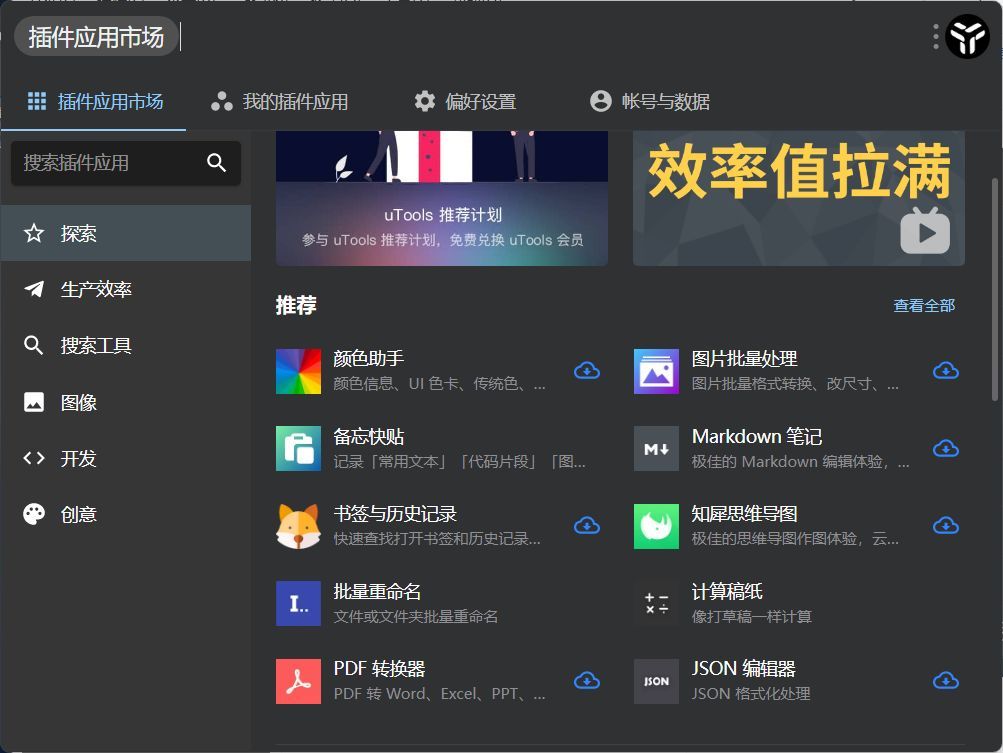Select 探索 in the sidebar
This screenshot has height=753, width=1003.
pos(126,233)
